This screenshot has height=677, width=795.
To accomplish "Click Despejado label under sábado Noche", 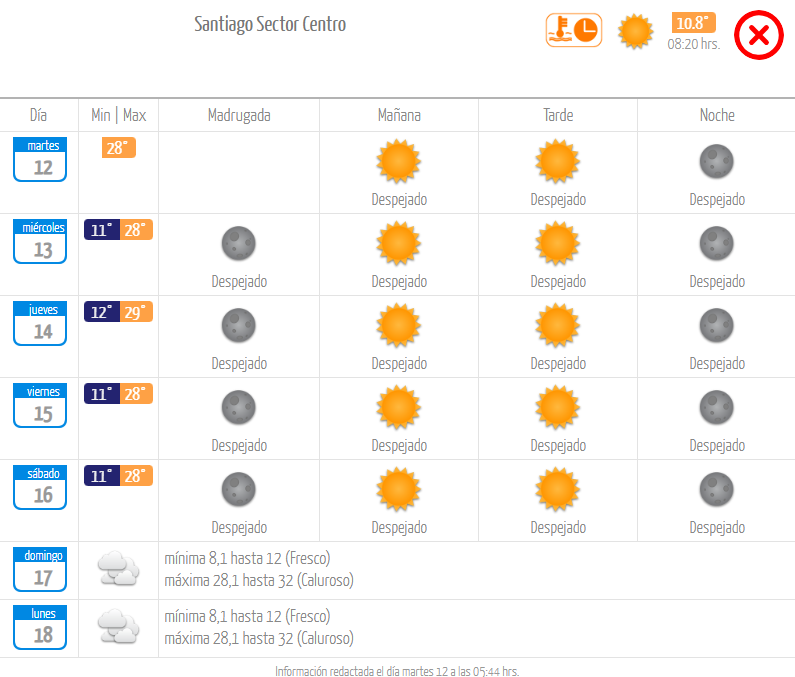I will pos(717,528).
